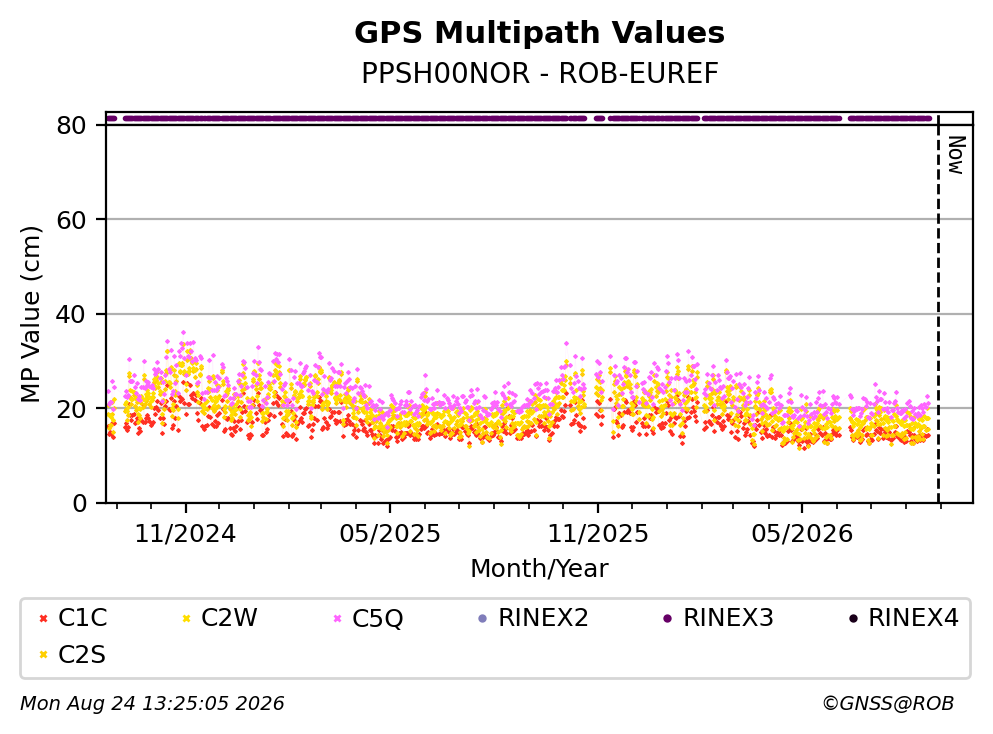Click the C5Q magenta legend marker
Viewport: 993px width, 734px height.
click(x=337, y=618)
